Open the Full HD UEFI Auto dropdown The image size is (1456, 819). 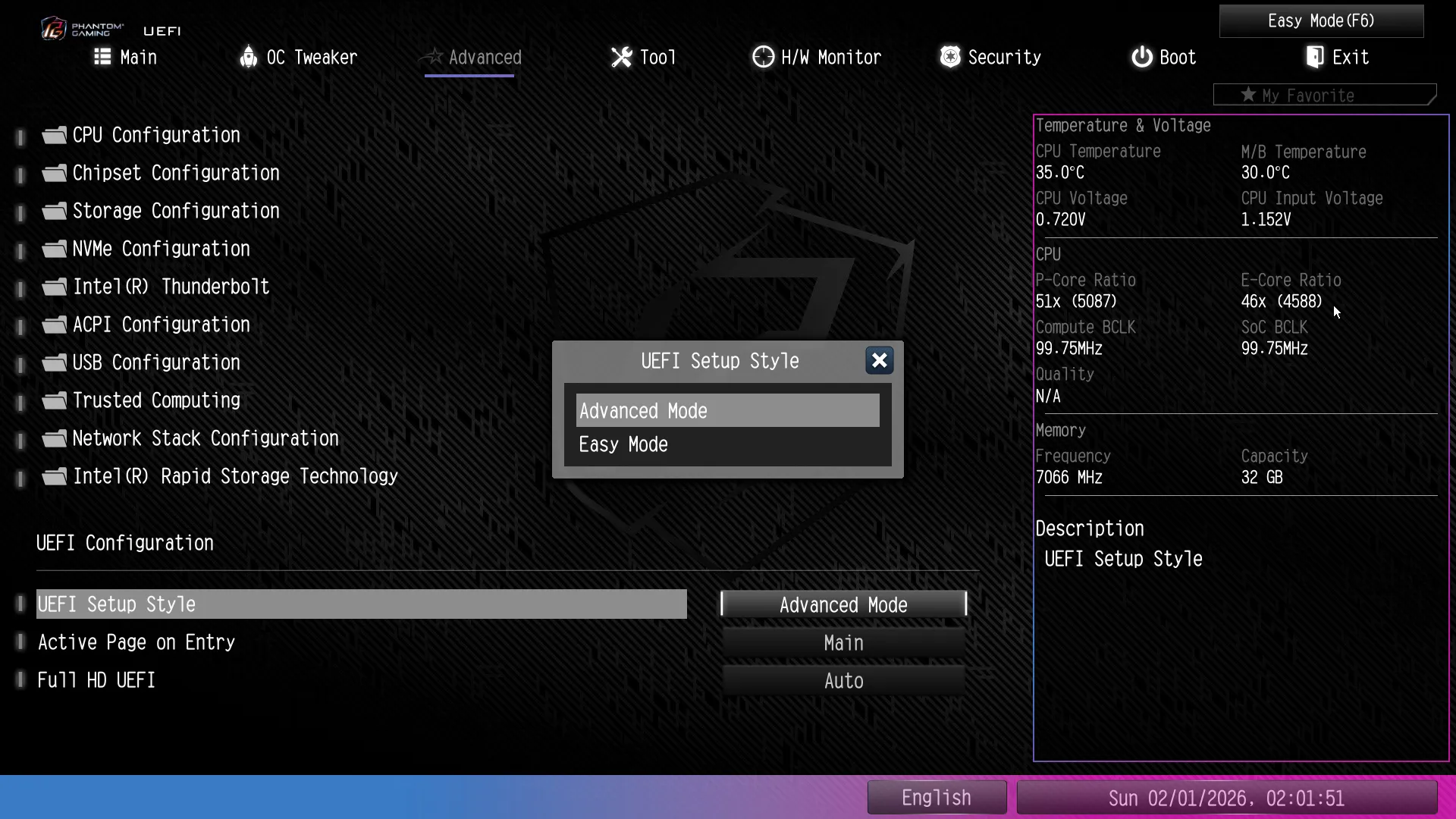click(843, 680)
